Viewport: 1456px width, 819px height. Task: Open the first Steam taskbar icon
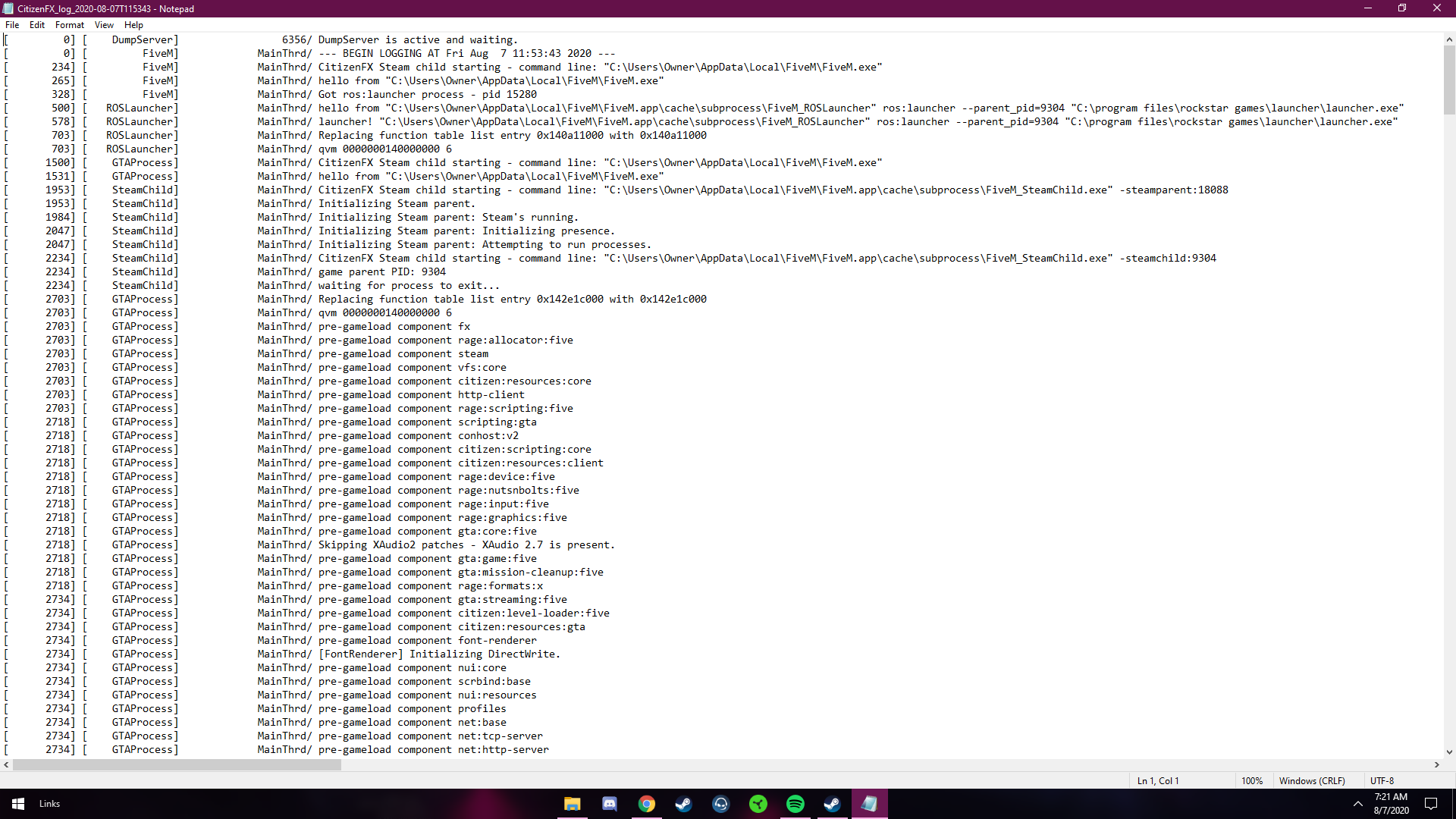pyautogui.click(x=684, y=804)
